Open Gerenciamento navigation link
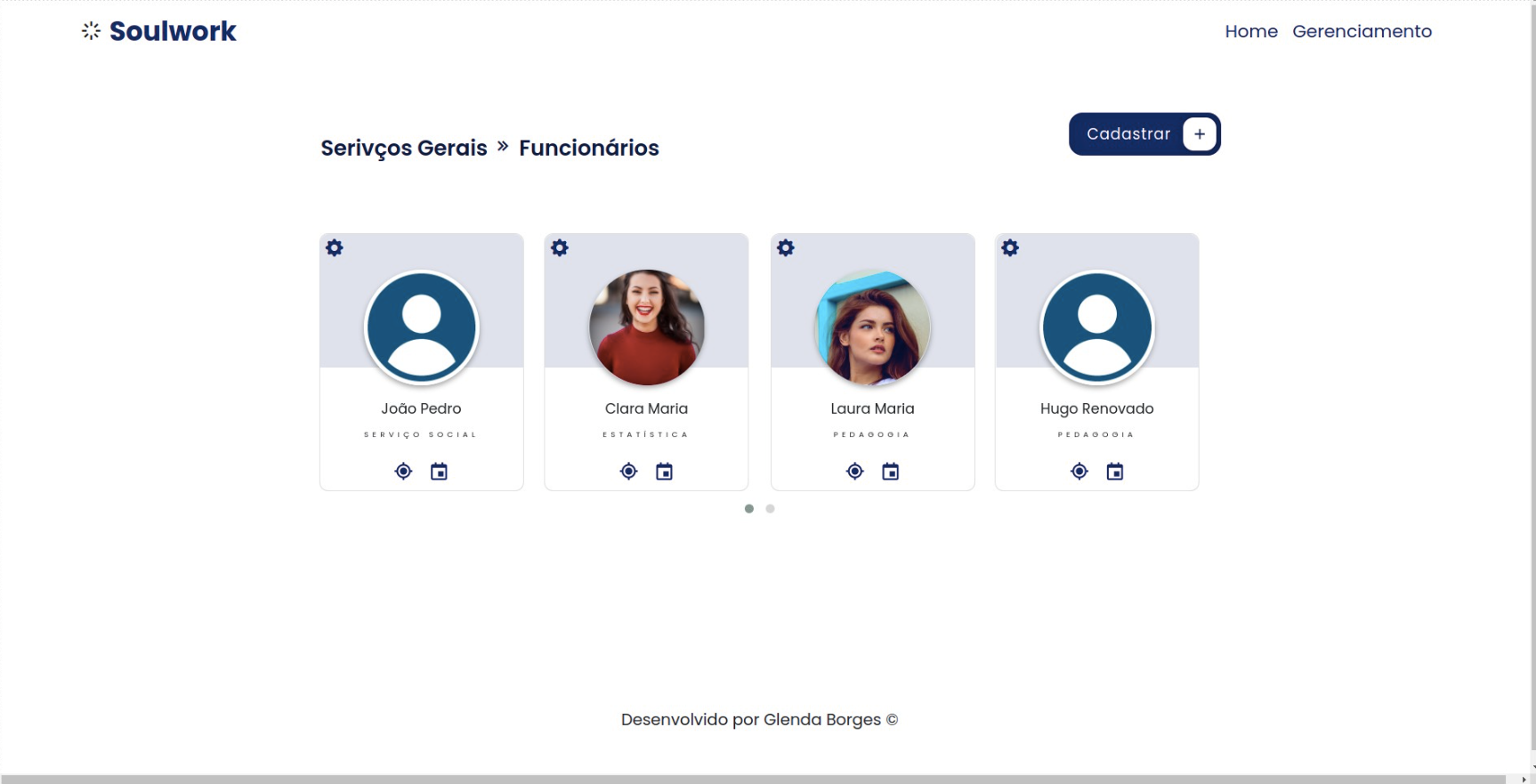The width and height of the screenshot is (1536, 784). click(x=1362, y=31)
